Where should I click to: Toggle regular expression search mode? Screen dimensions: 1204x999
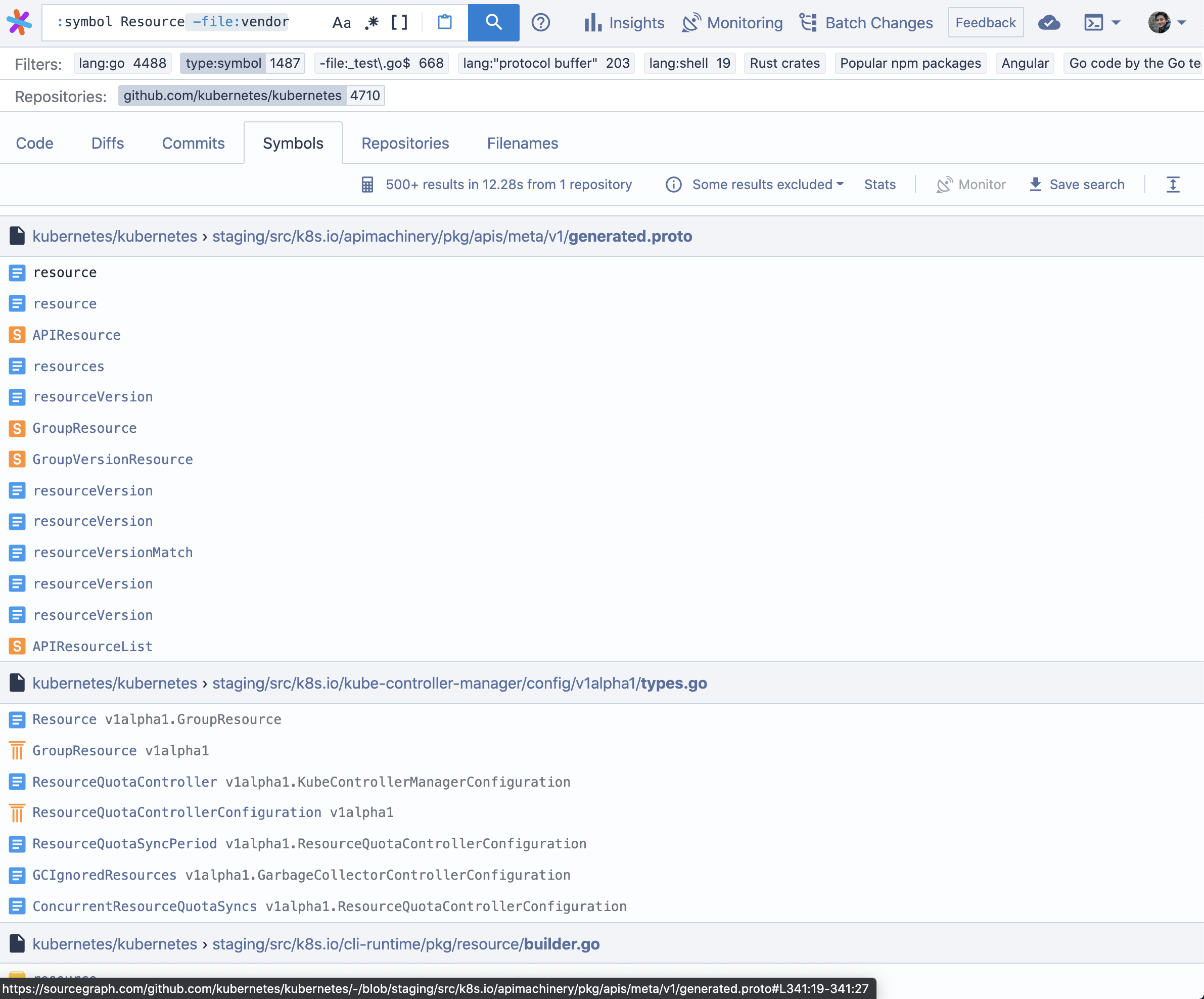(372, 22)
